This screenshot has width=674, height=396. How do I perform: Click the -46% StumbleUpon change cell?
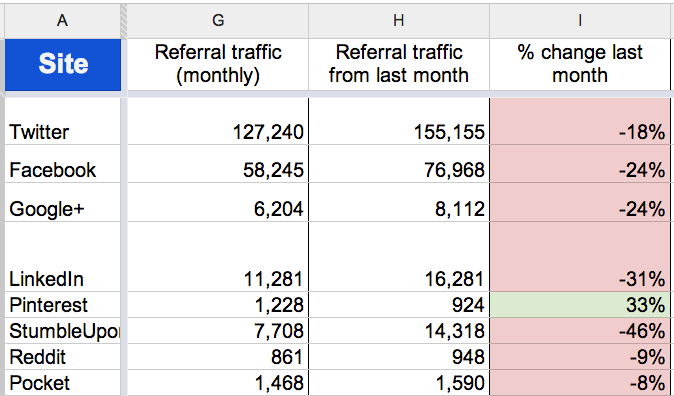(x=580, y=331)
